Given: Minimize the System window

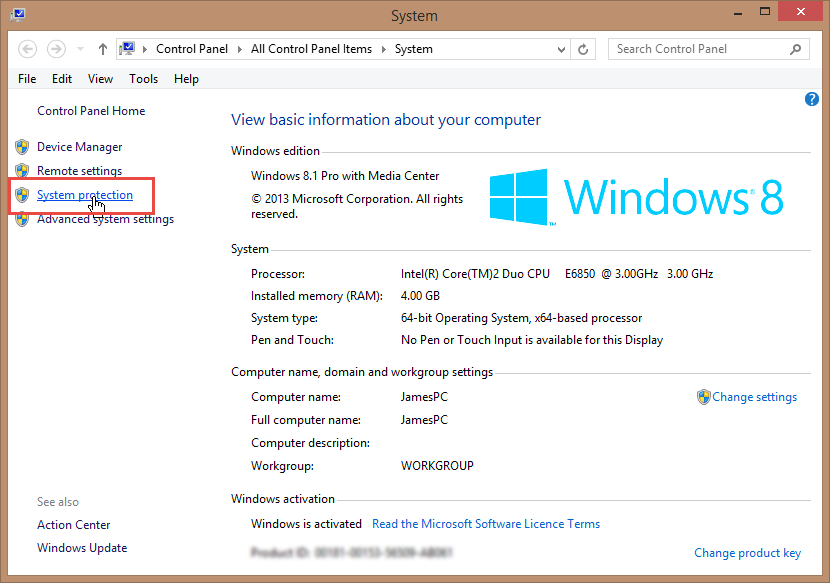Looking at the screenshot, I should pyautogui.click(x=738, y=13).
